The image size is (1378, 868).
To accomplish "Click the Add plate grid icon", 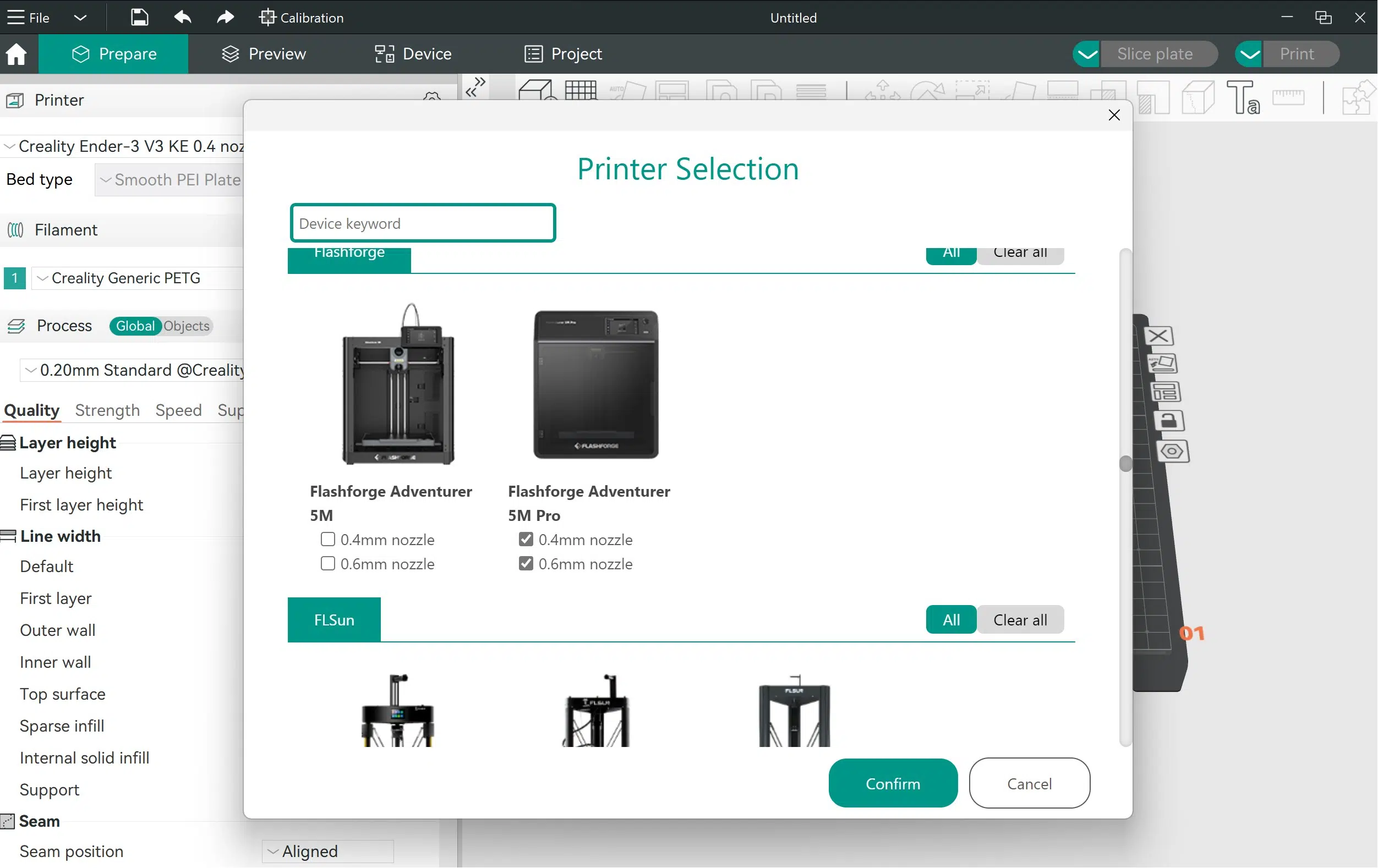I will tap(581, 90).
